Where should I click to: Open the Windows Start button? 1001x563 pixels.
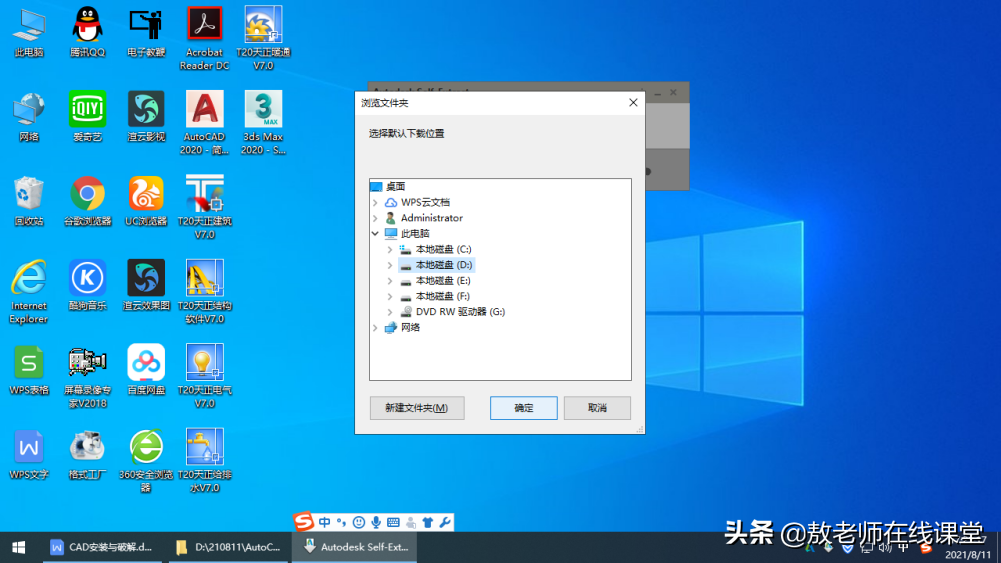tap(19, 547)
